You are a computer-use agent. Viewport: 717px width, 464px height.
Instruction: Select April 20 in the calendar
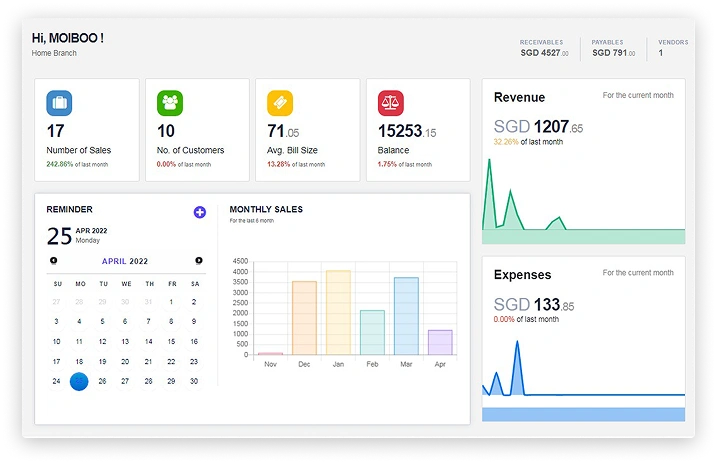125,362
